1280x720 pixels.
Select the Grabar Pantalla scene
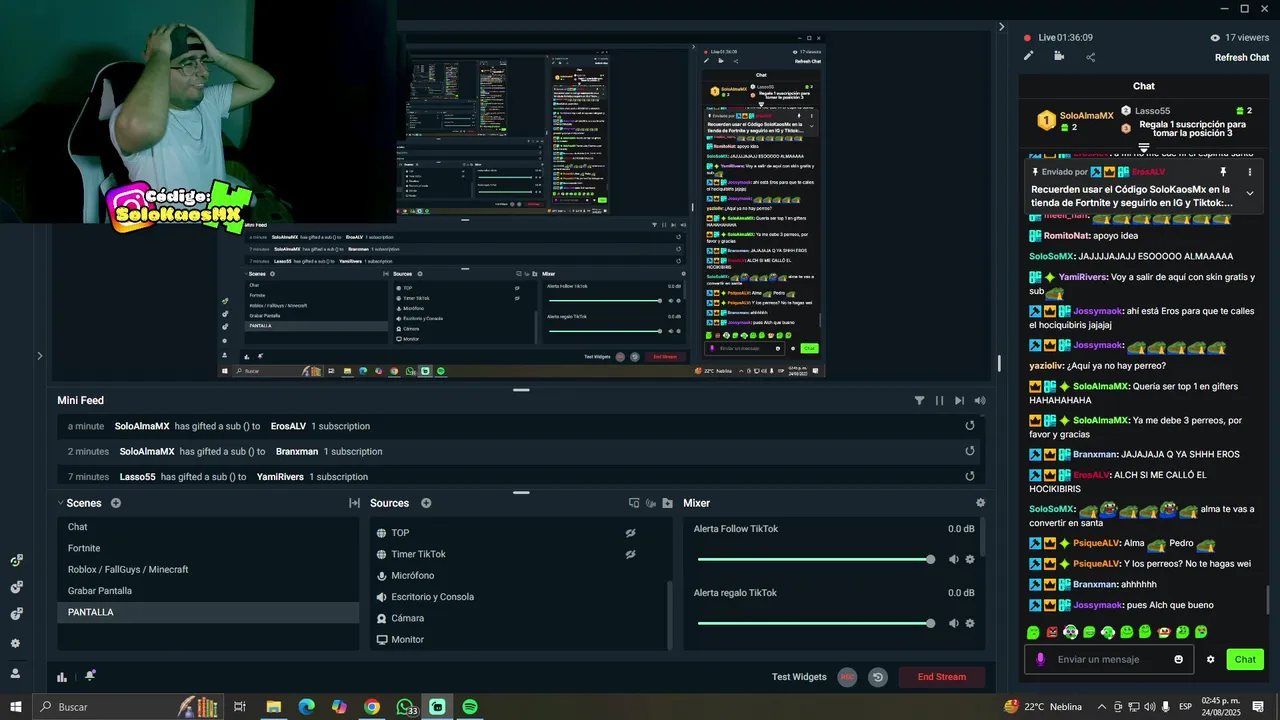coord(208,591)
